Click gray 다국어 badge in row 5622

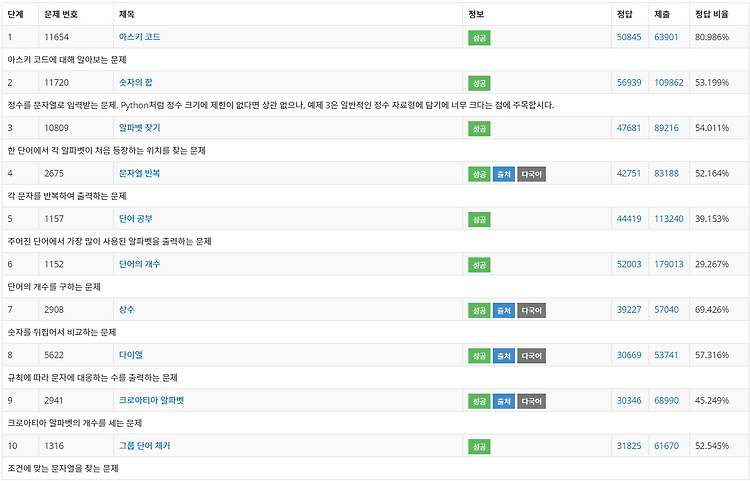click(x=531, y=356)
